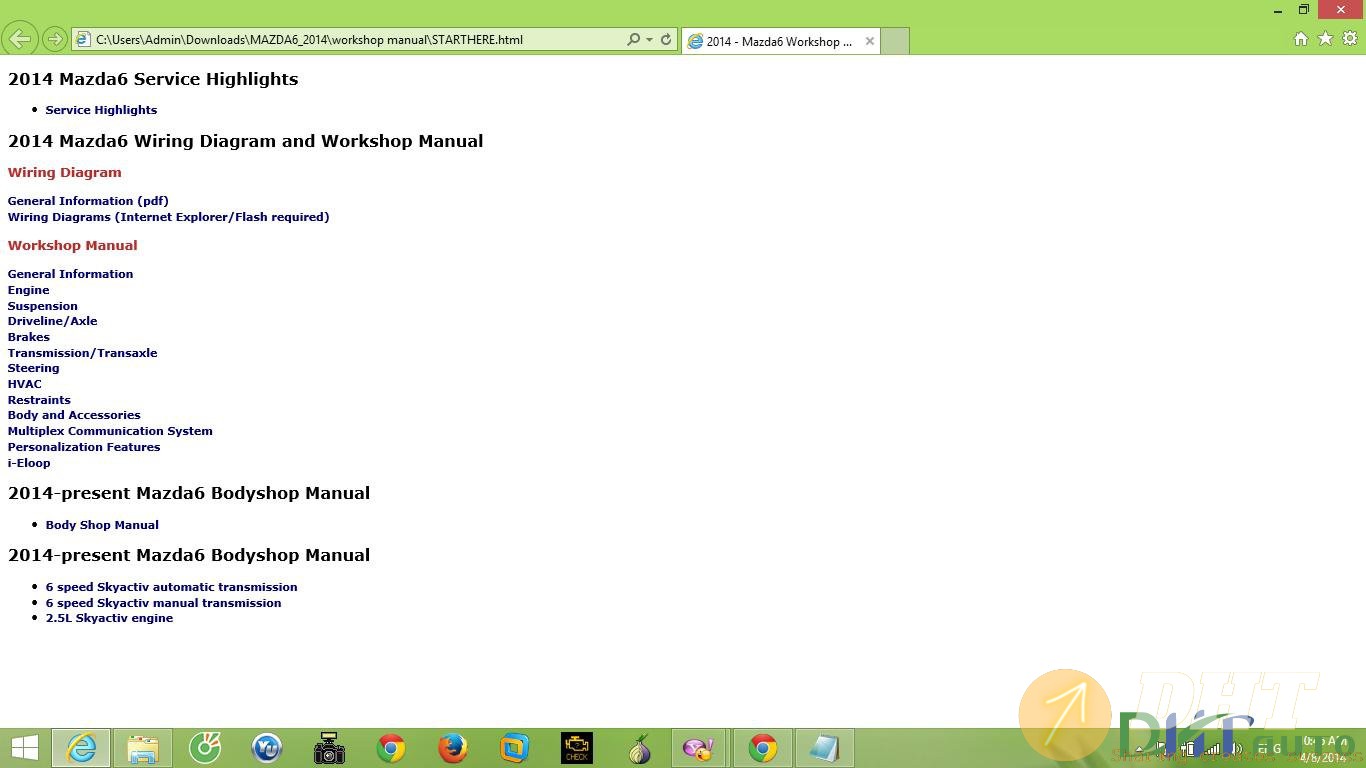The height and width of the screenshot is (768, 1366).
Task: Go back with the browser Back arrow
Action: click(x=20, y=39)
